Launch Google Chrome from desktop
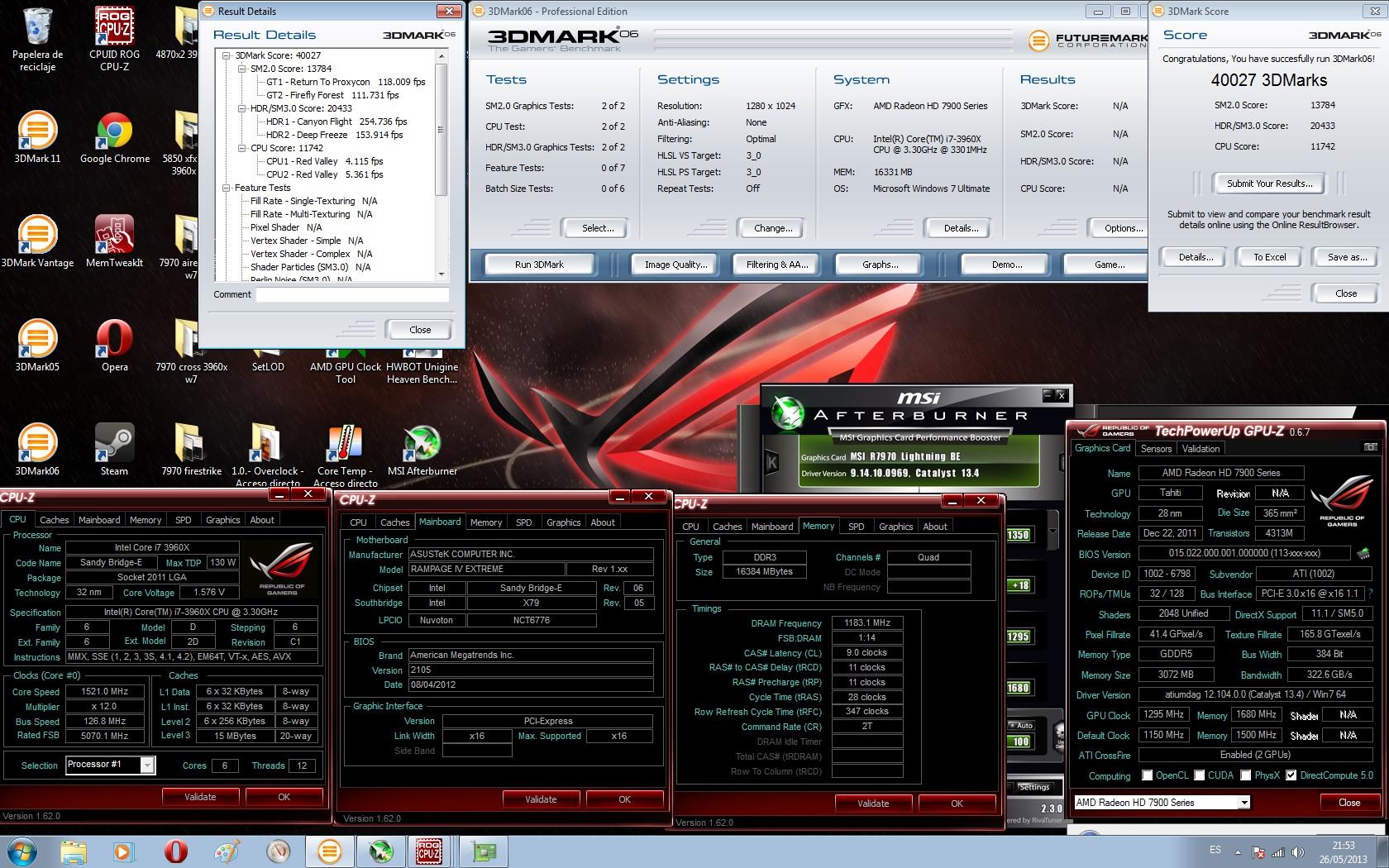The width and height of the screenshot is (1389, 868). (x=115, y=137)
